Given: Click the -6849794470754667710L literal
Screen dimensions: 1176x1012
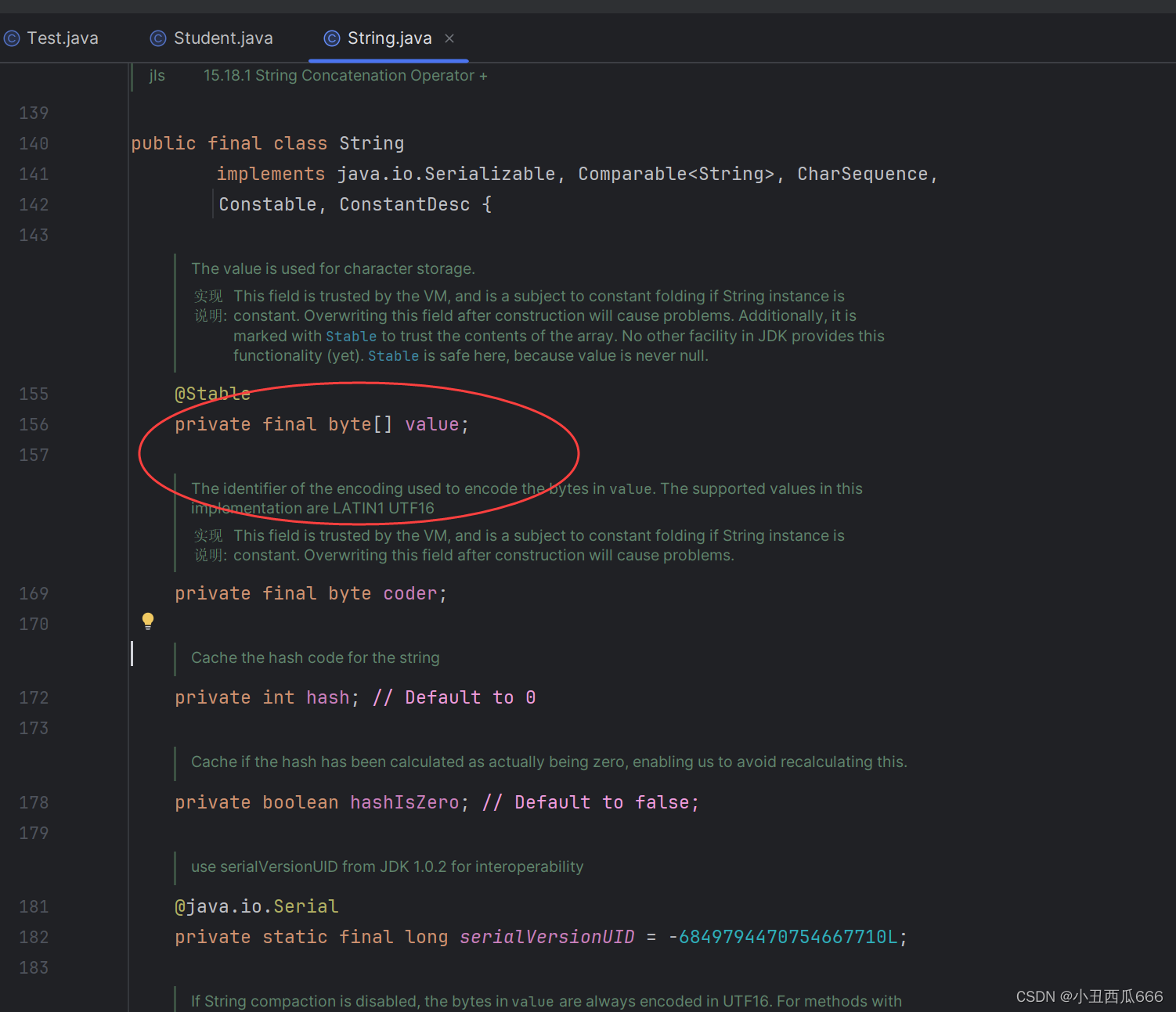Looking at the screenshot, I should coord(783,937).
